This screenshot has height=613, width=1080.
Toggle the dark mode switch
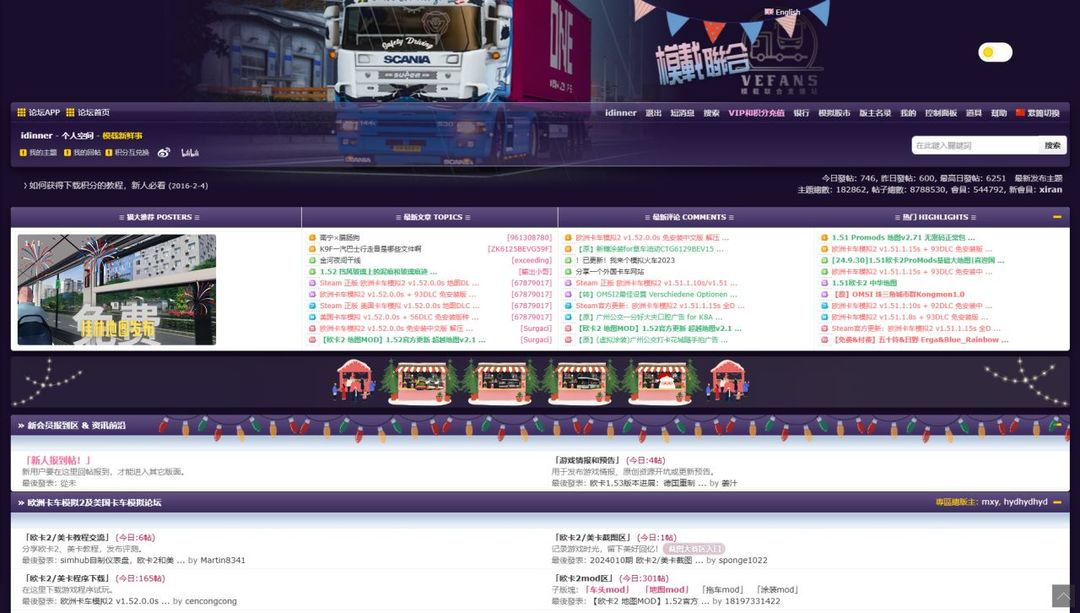point(995,52)
